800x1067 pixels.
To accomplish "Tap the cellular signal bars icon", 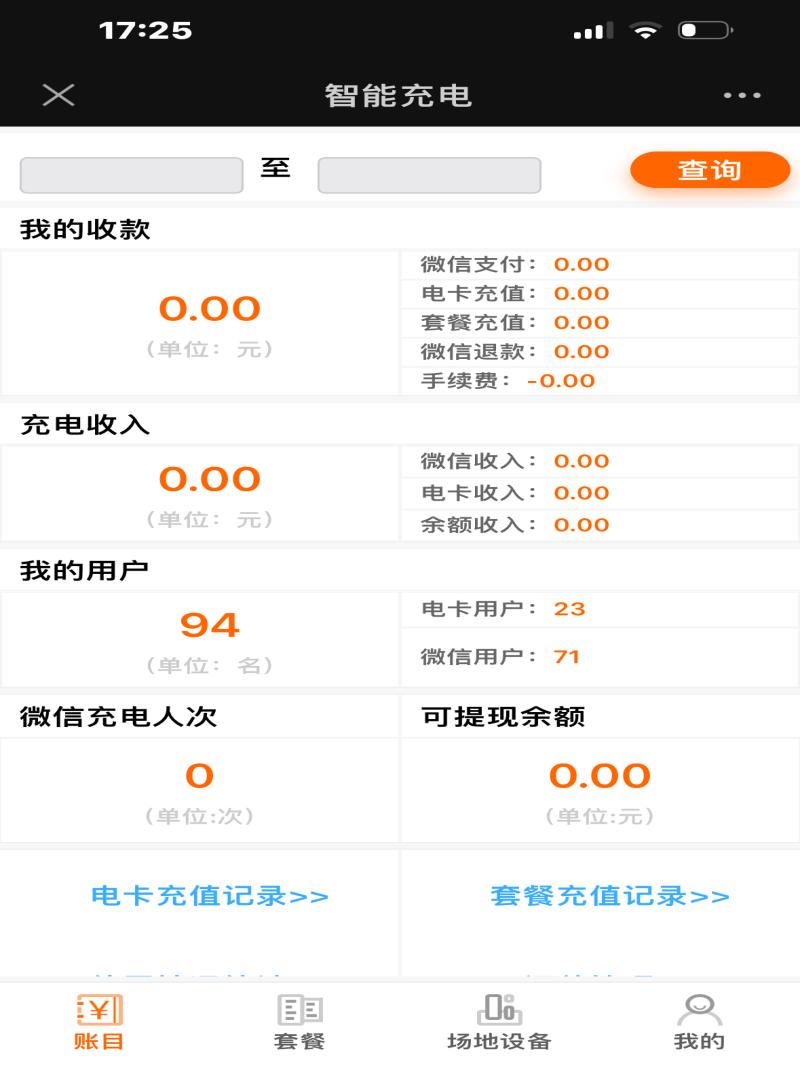I will [x=594, y=31].
